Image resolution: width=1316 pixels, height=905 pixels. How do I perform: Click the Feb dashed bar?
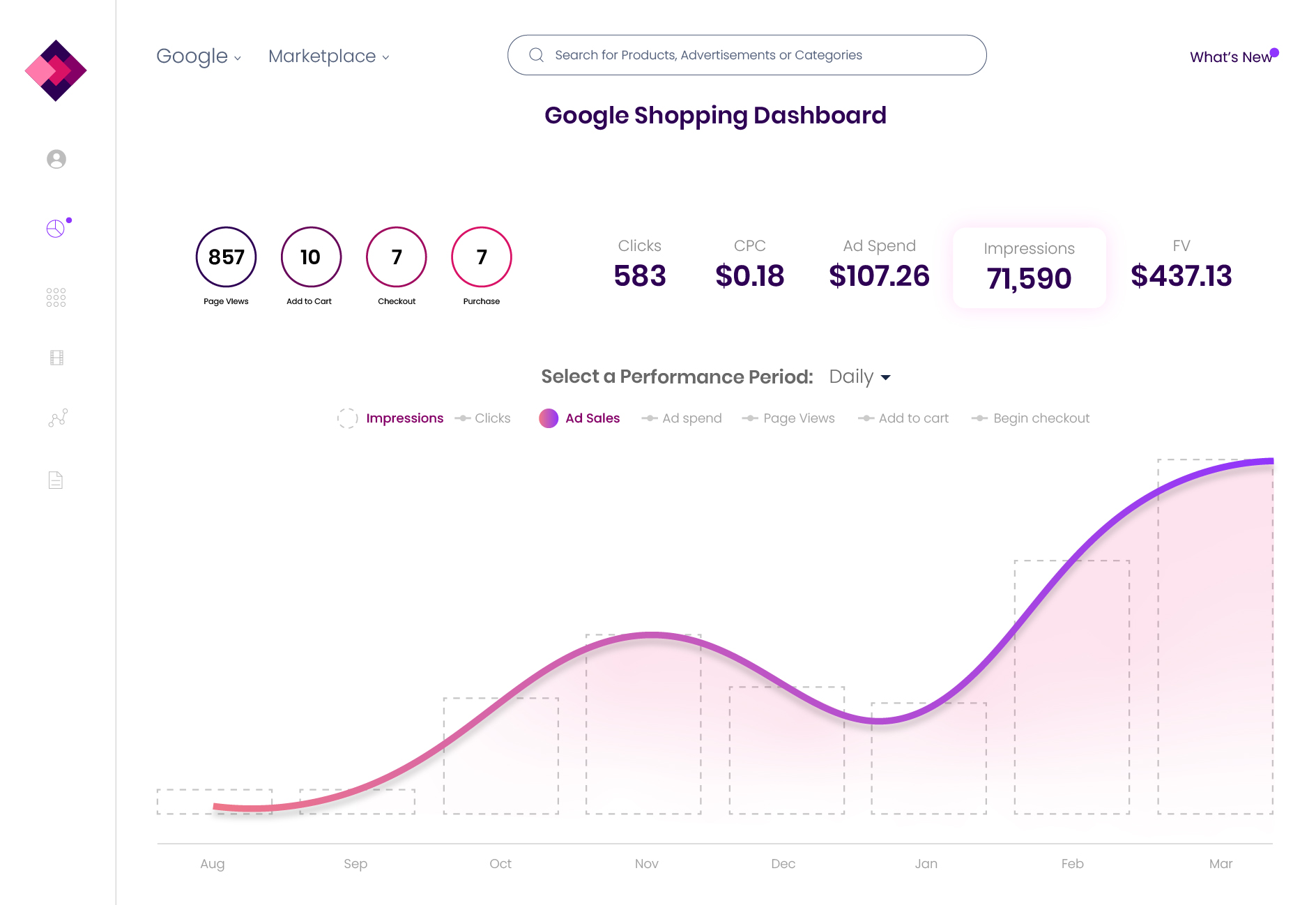(x=1072, y=687)
